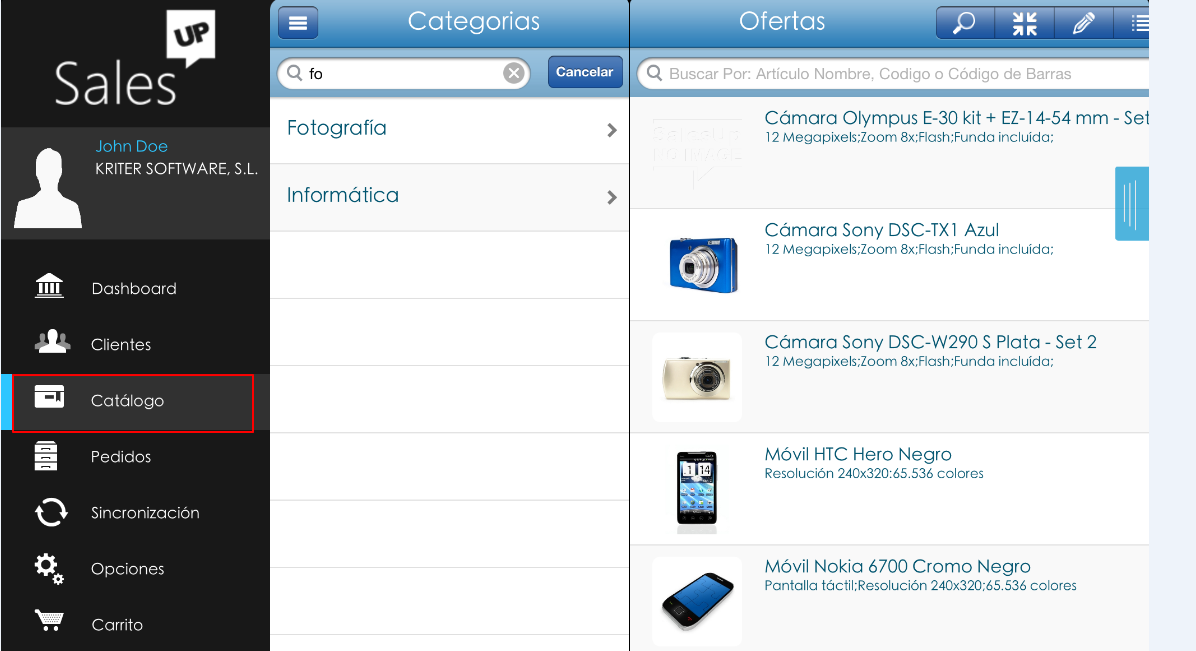
Task: Open Sincronización menu item
Action: [x=135, y=513]
